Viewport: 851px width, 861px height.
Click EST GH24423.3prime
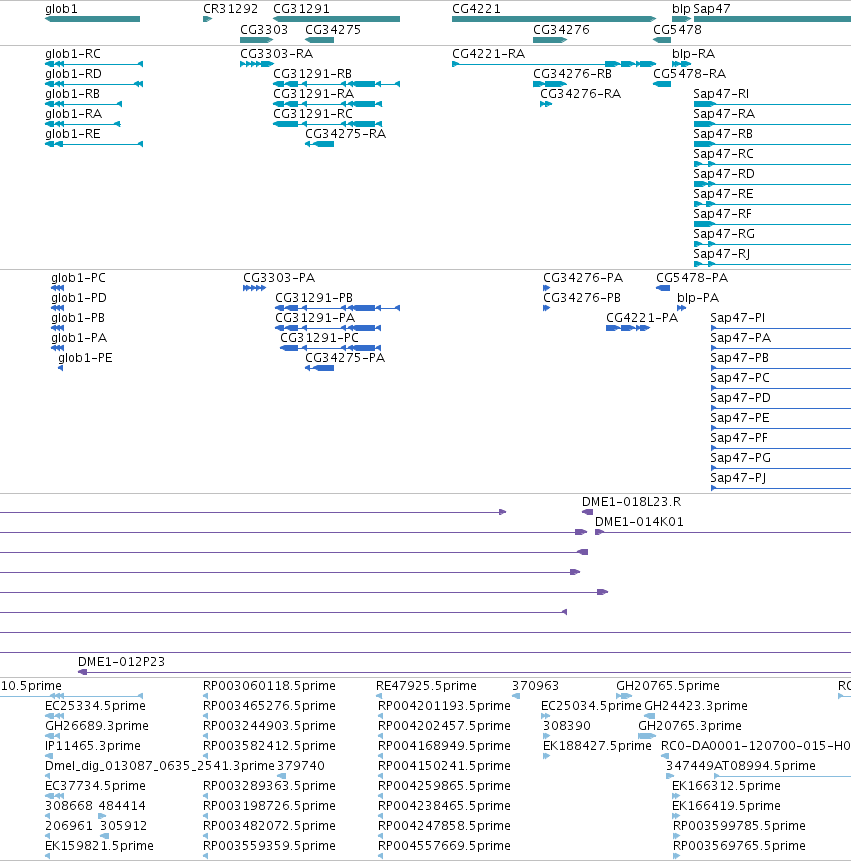[696, 706]
